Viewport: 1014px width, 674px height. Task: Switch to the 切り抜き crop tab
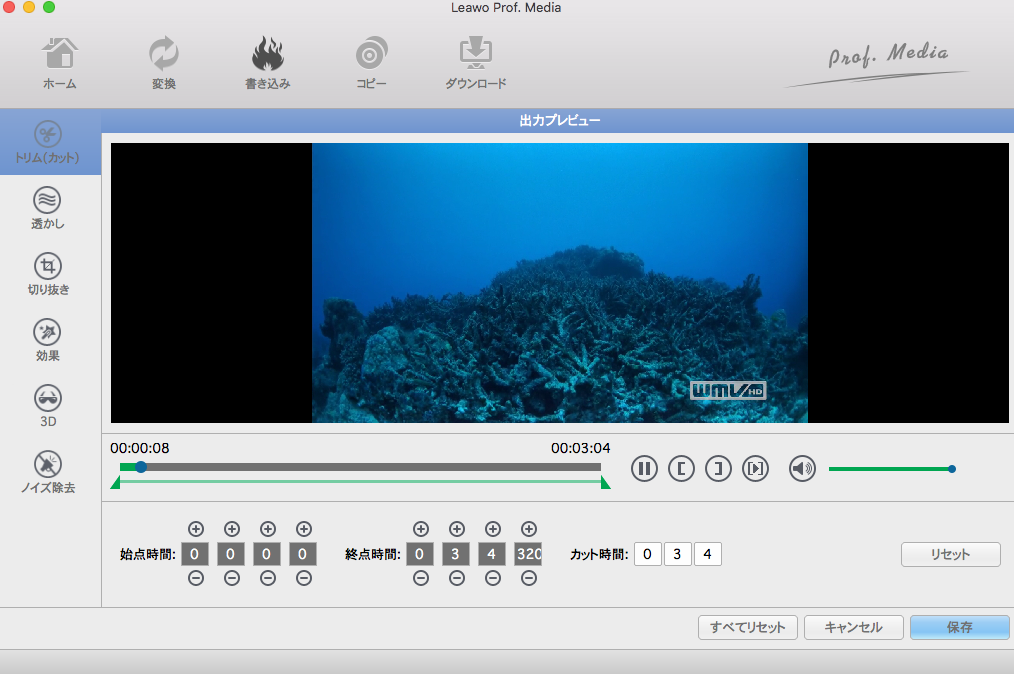[48, 274]
